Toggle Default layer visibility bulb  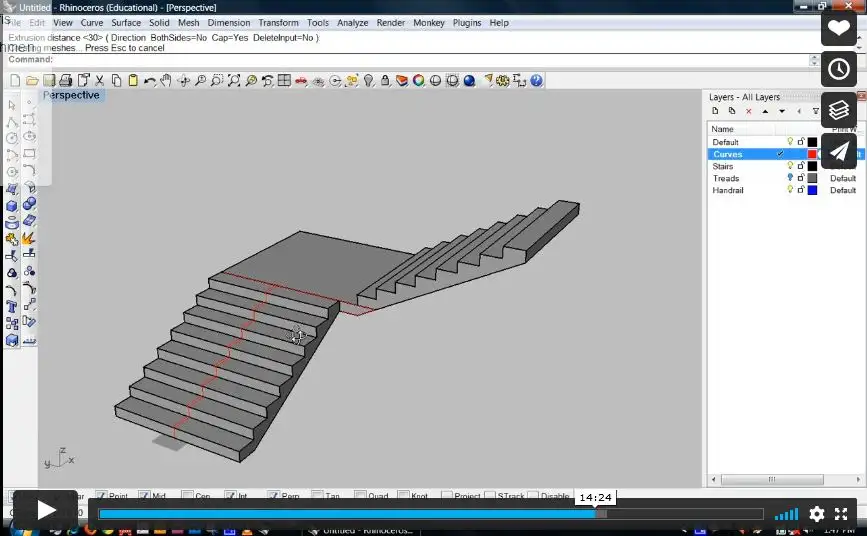click(790, 142)
